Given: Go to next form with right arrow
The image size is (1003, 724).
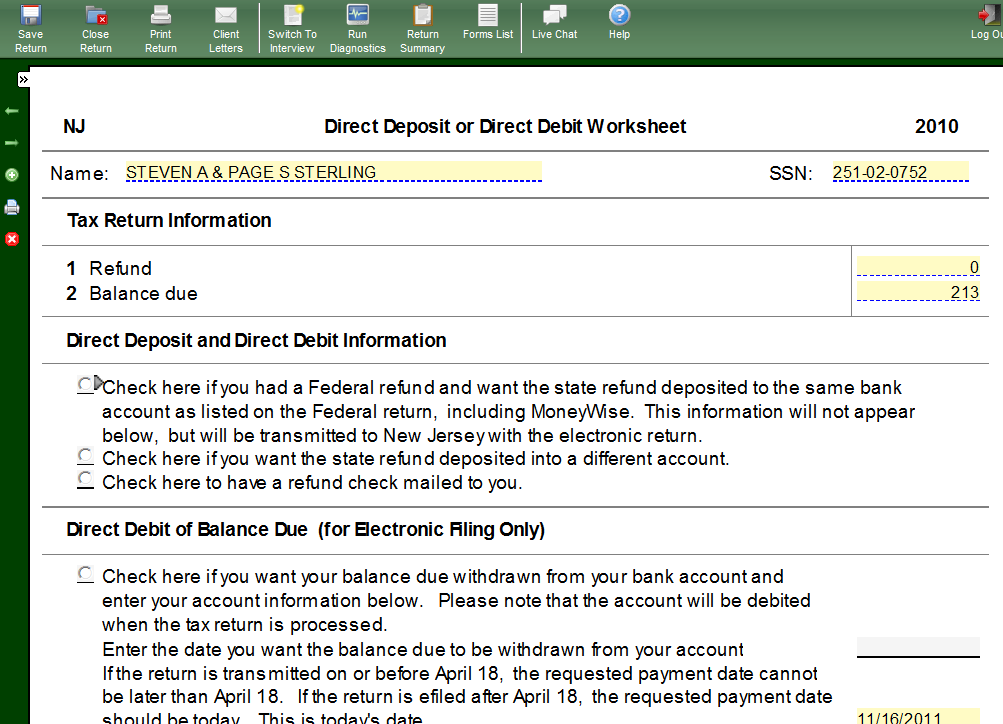Looking at the screenshot, I should click(12, 143).
